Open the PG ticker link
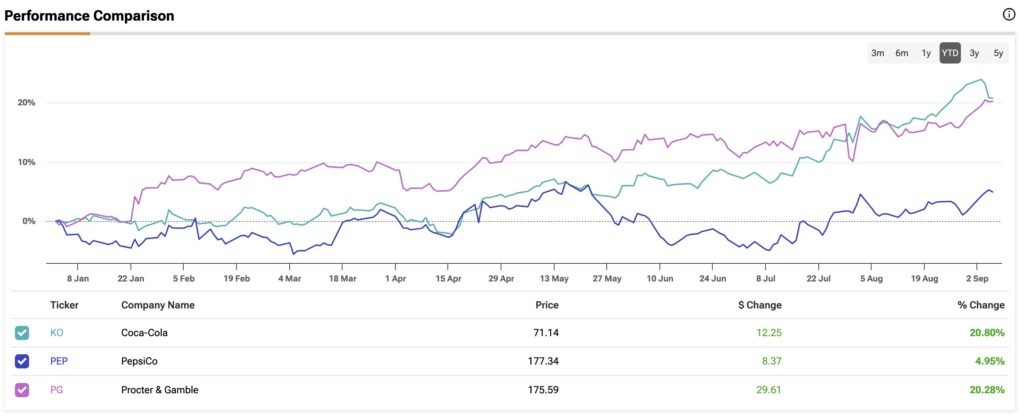The width and height of the screenshot is (1024, 416). [x=56, y=389]
